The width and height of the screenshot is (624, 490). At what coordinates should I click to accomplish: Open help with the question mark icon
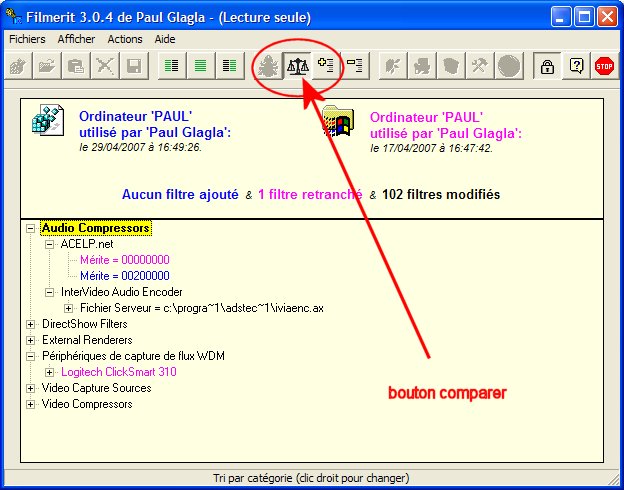pos(576,66)
